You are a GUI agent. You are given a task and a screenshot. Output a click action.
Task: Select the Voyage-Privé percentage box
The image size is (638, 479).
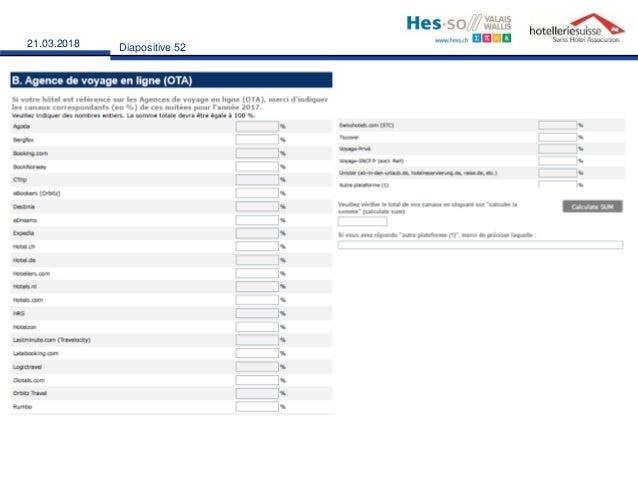(x=558, y=149)
